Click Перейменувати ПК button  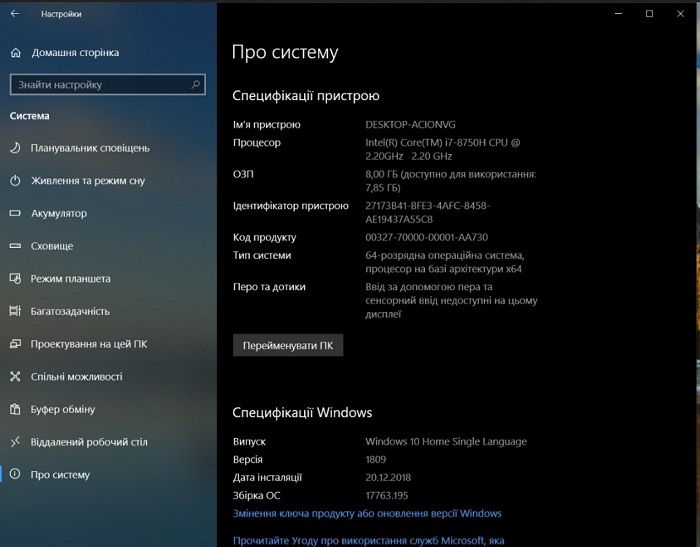[x=288, y=345]
